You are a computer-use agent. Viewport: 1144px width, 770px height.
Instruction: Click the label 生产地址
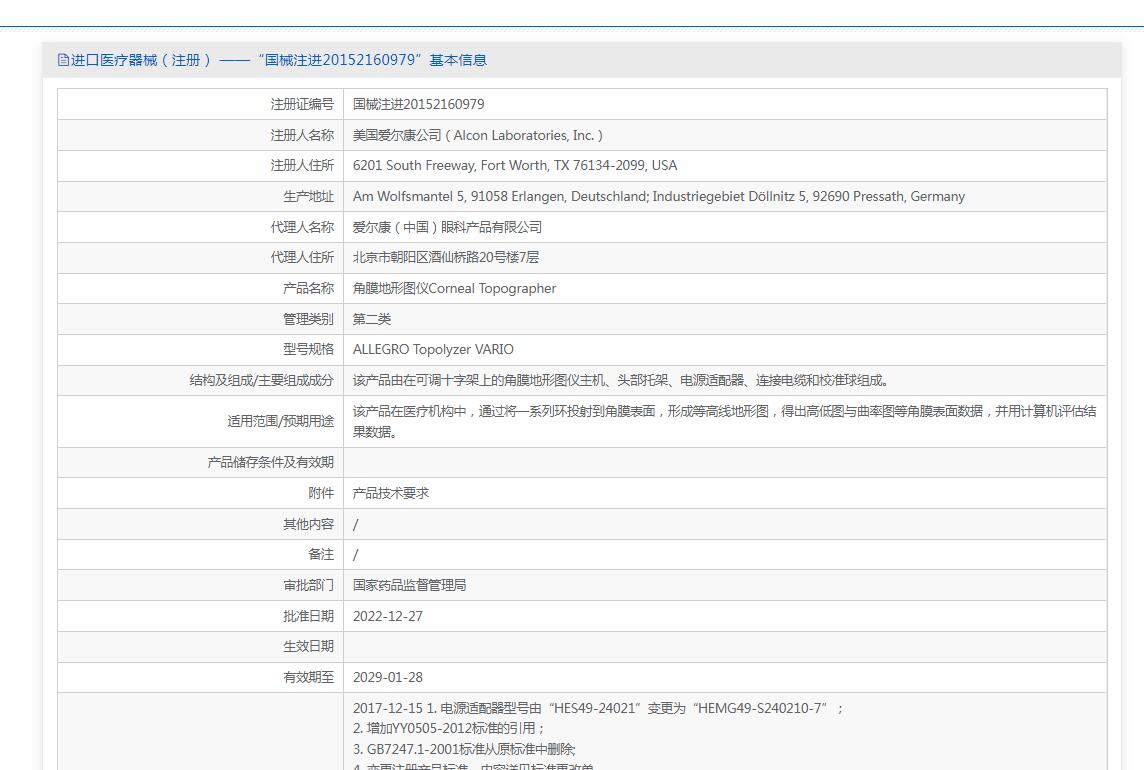[x=309, y=196]
